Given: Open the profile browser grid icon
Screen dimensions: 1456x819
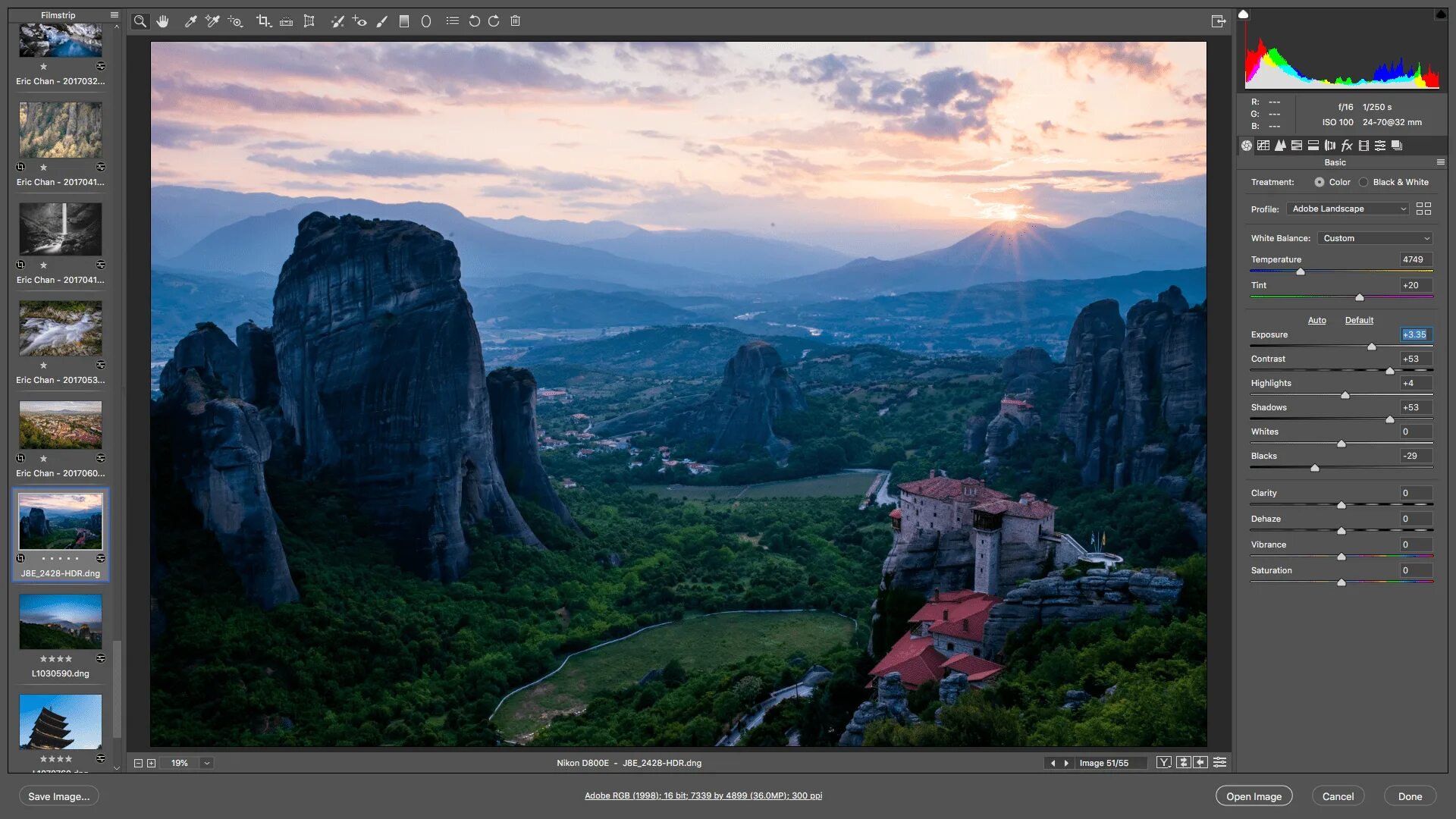Looking at the screenshot, I should tap(1423, 209).
